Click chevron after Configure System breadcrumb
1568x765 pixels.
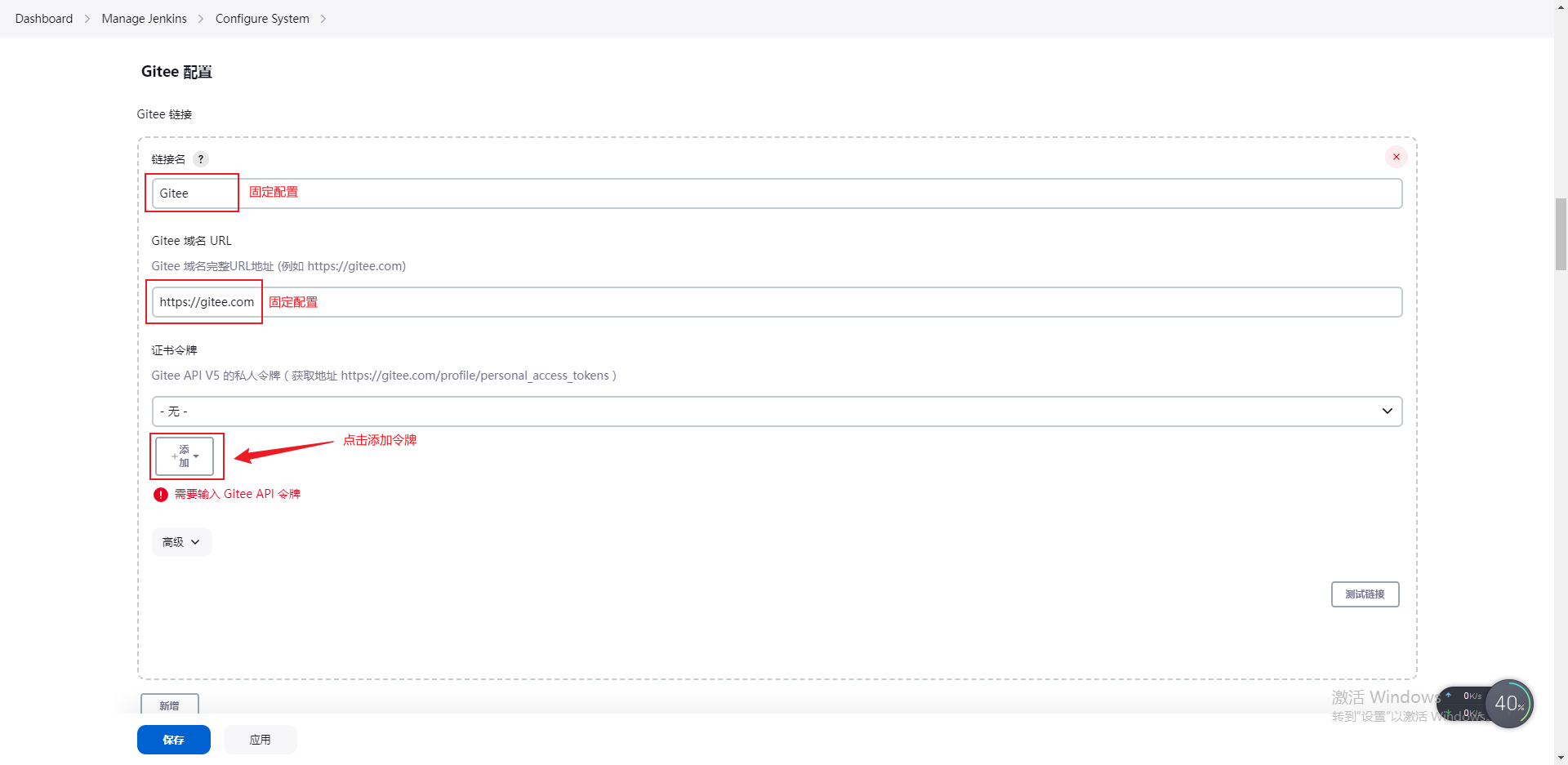tap(323, 19)
